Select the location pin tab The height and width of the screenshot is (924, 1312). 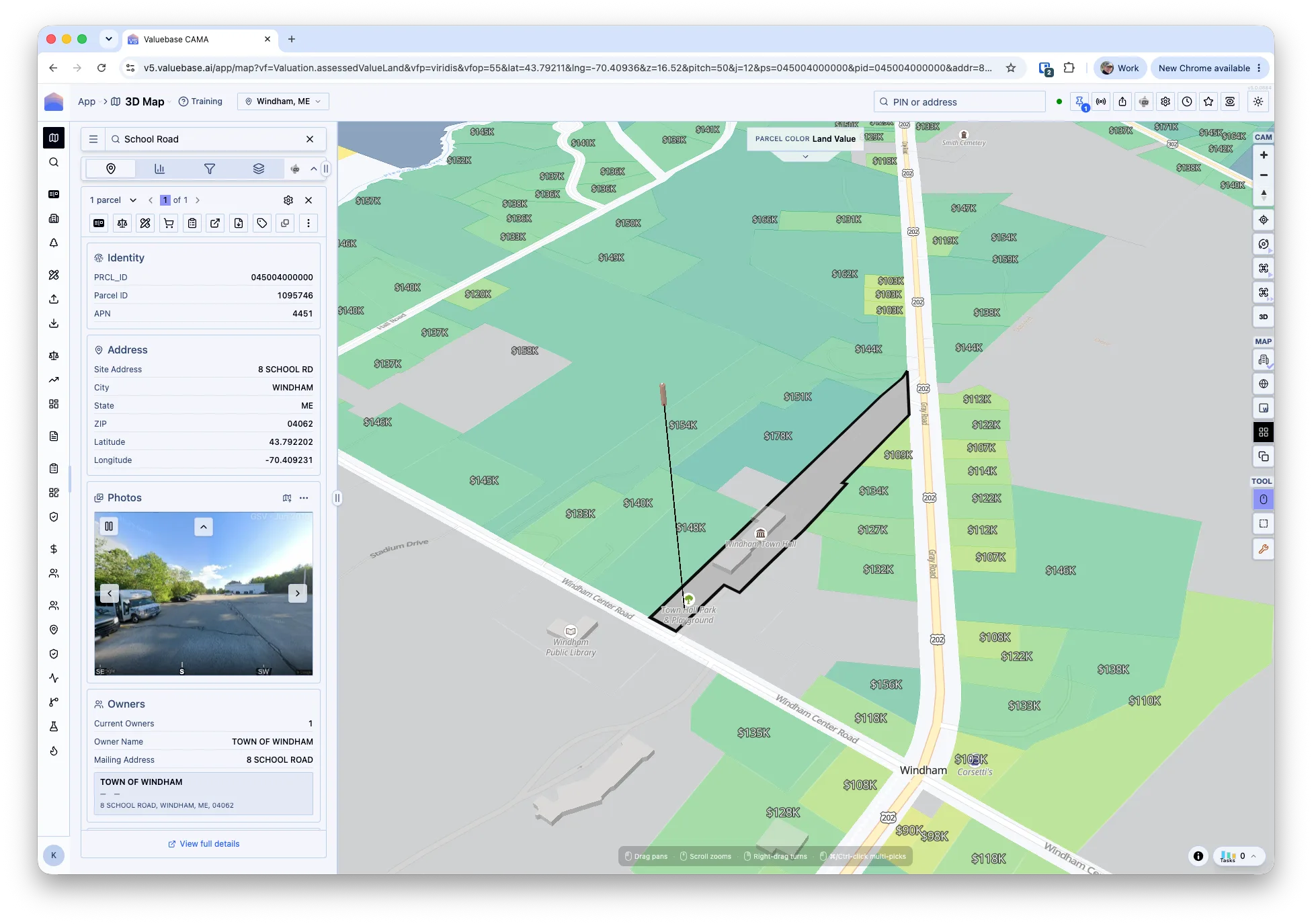[111, 169]
